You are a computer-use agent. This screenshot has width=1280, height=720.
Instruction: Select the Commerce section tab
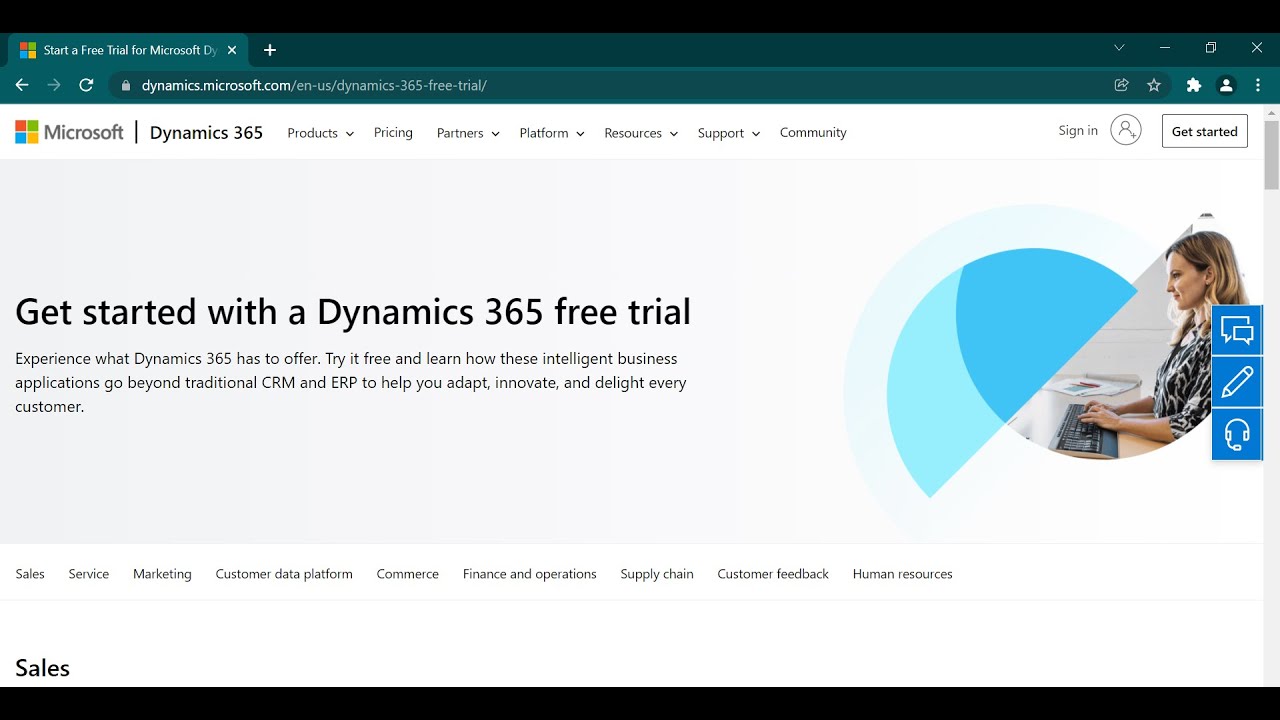pyautogui.click(x=408, y=574)
